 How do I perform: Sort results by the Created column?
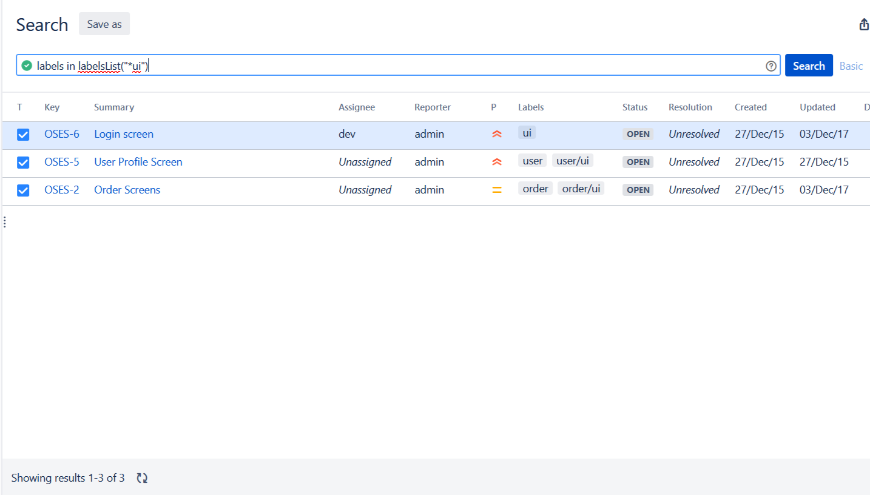750,107
